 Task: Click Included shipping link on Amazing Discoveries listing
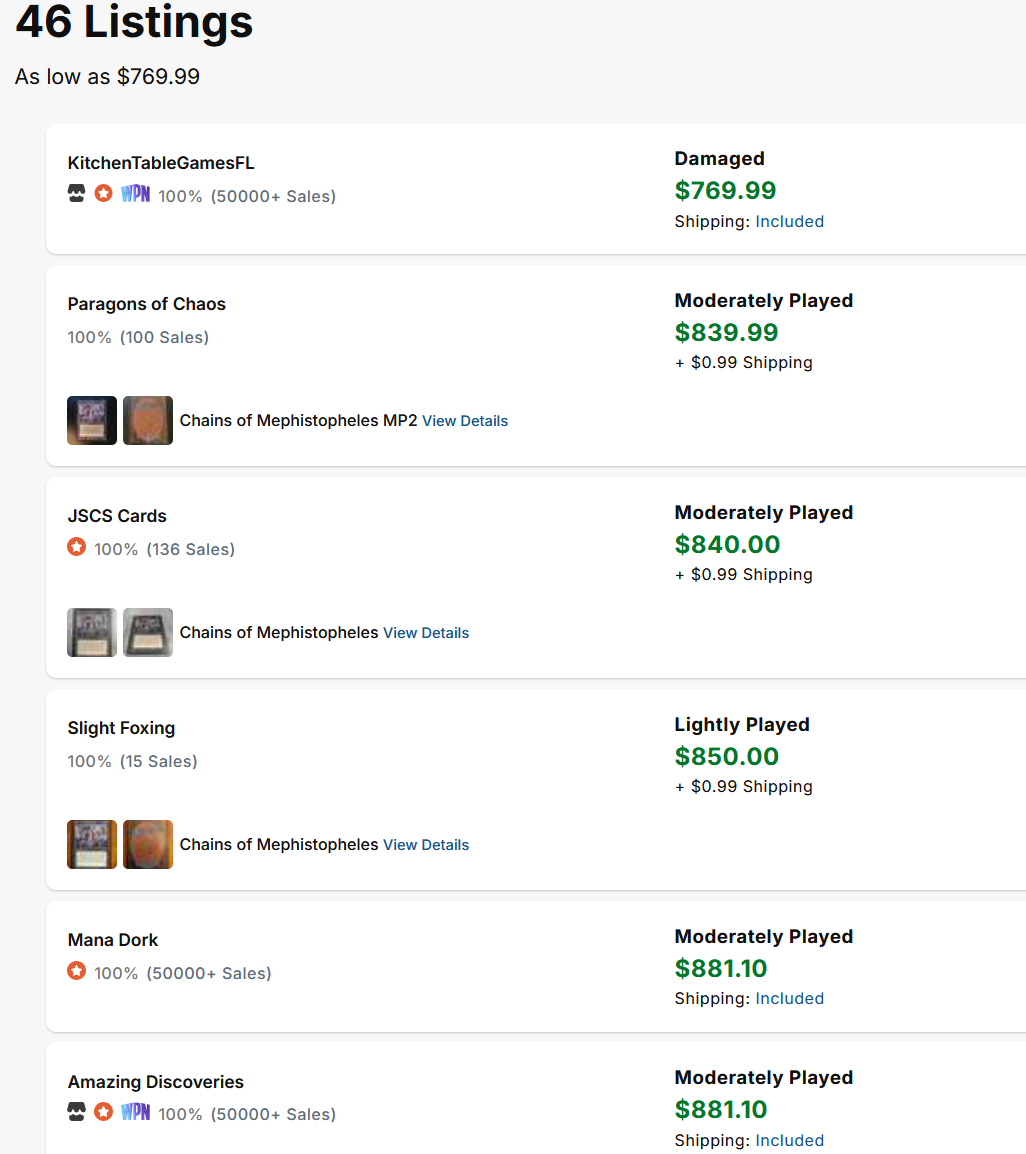[790, 1140]
